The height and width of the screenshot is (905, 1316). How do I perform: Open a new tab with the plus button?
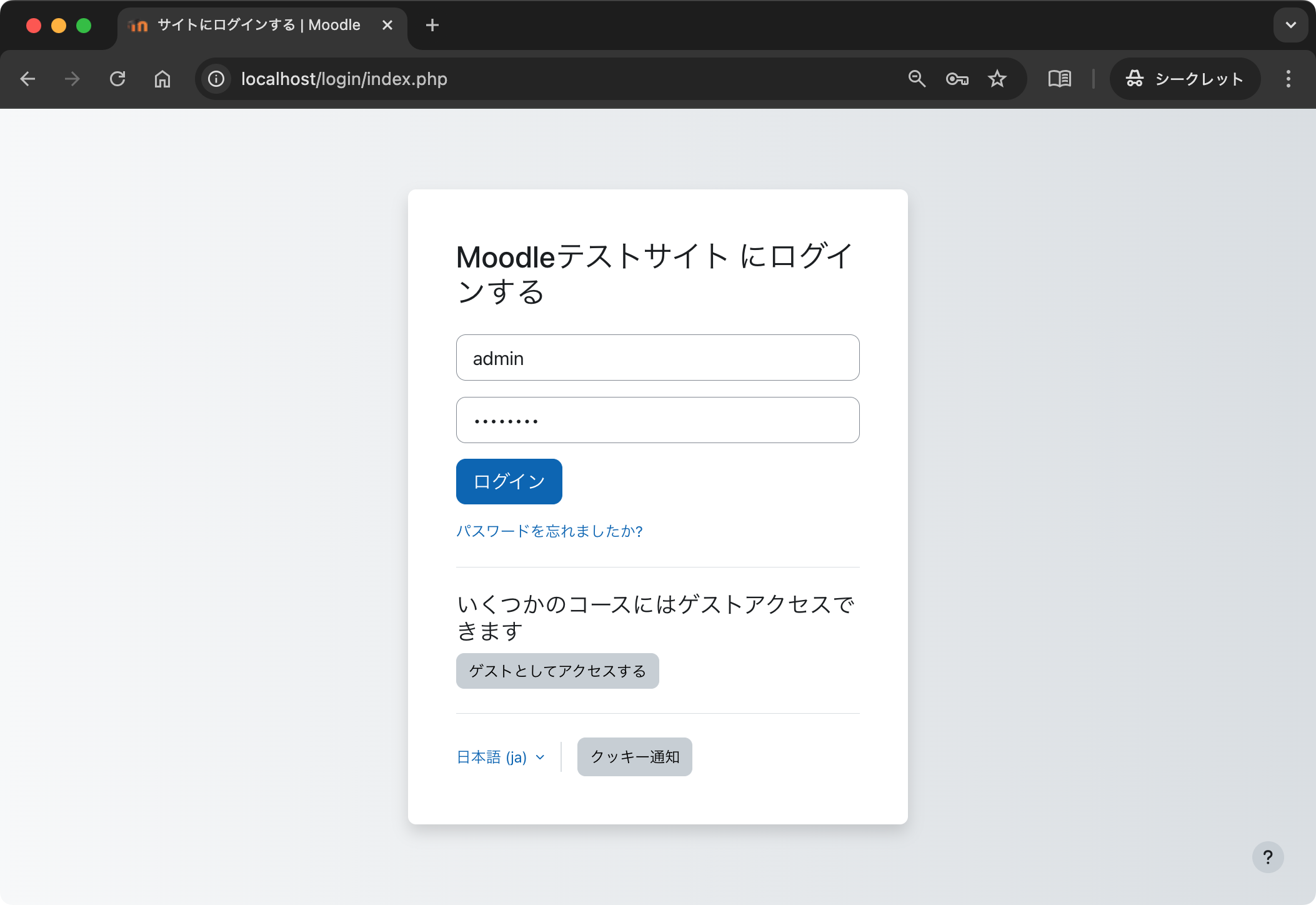(x=434, y=25)
